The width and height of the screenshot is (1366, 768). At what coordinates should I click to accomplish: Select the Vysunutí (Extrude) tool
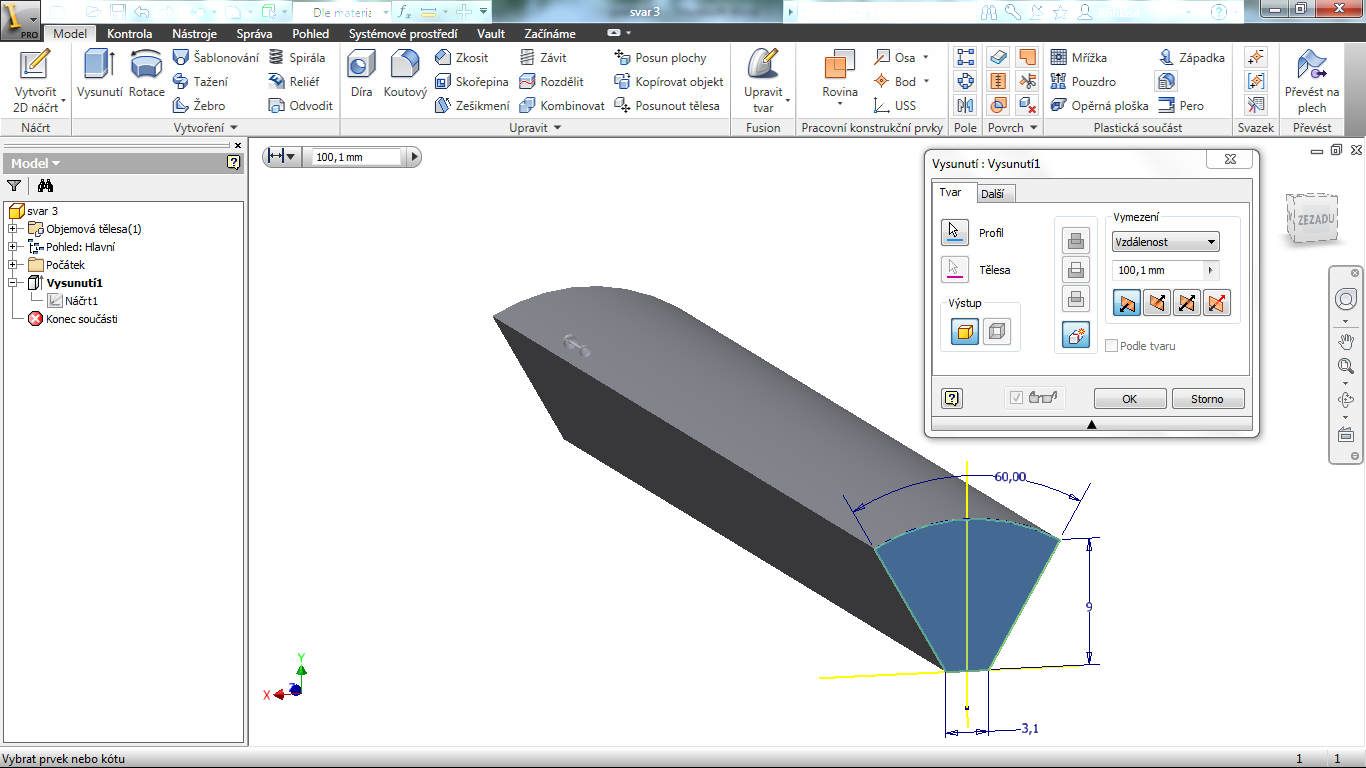point(99,73)
